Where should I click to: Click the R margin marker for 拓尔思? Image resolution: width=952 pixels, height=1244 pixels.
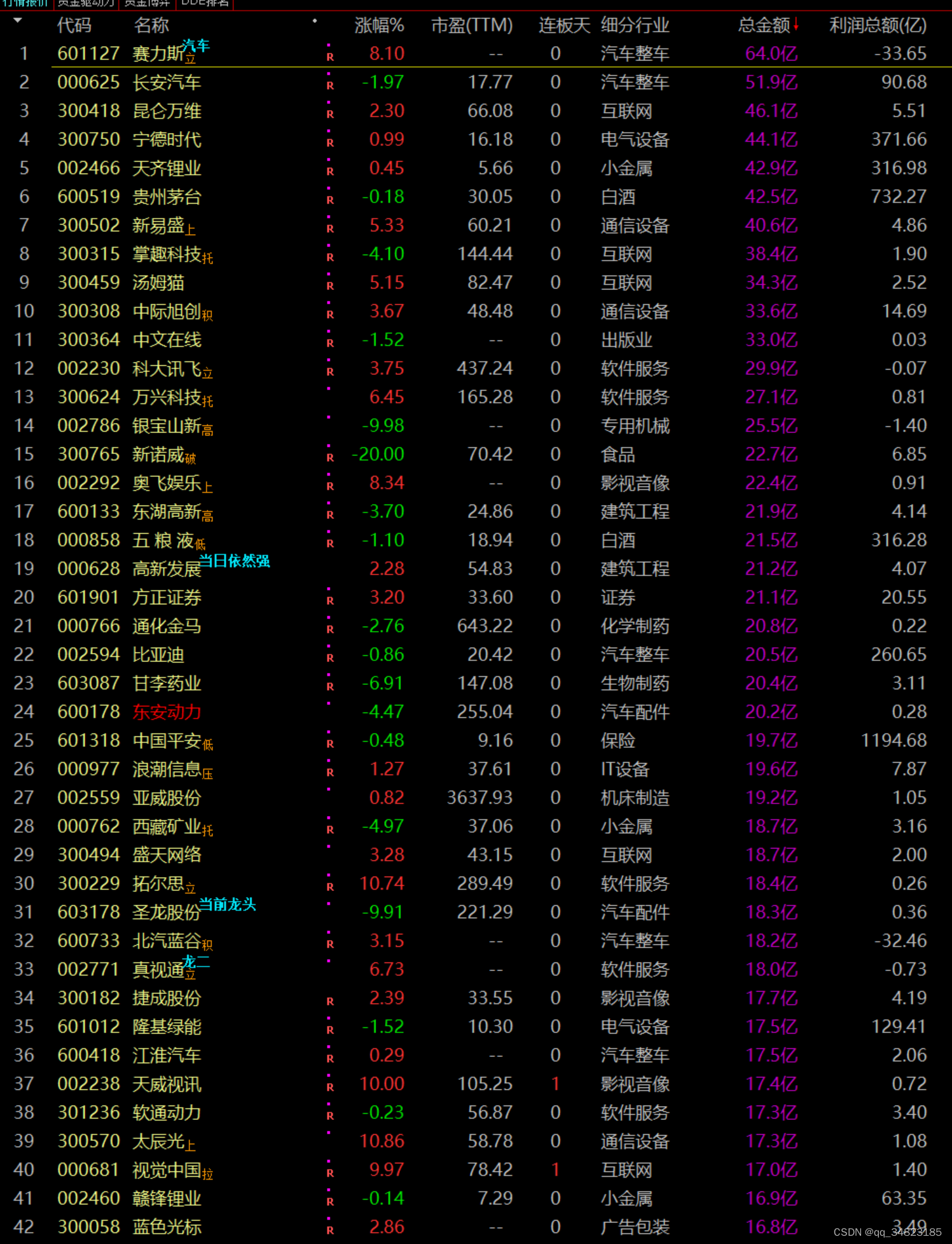point(330,887)
